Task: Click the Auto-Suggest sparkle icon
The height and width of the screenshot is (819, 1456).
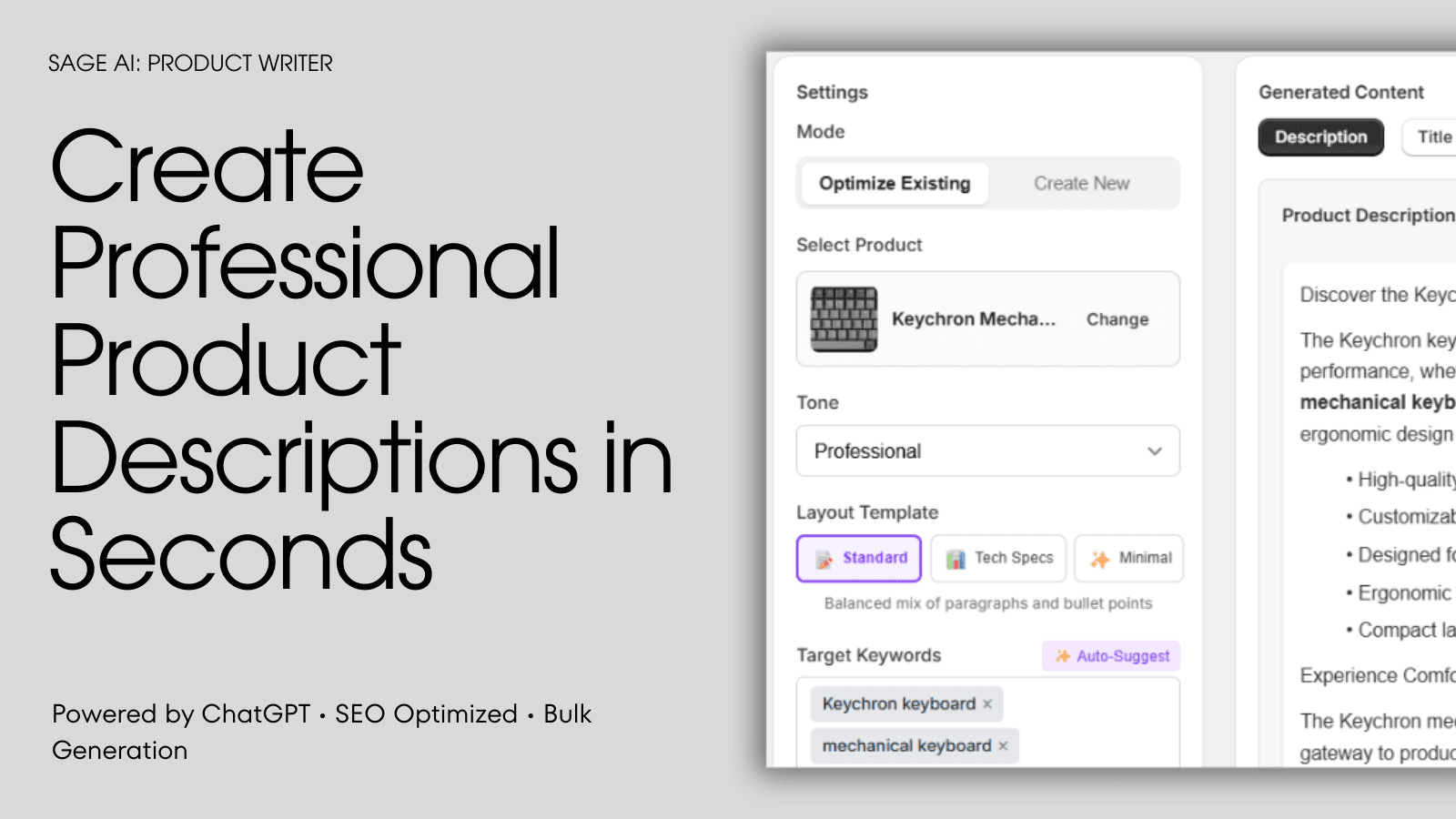Action: tap(1062, 656)
